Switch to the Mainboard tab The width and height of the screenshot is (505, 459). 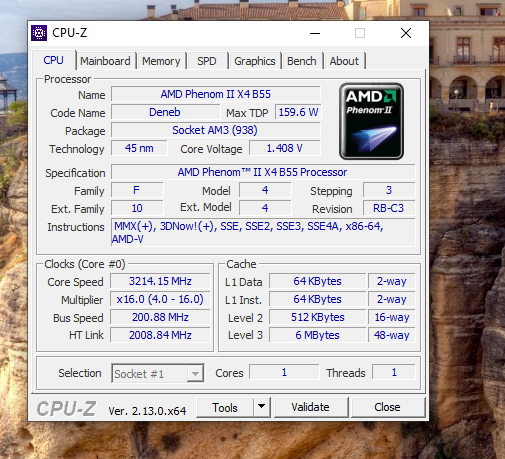[x=105, y=61]
